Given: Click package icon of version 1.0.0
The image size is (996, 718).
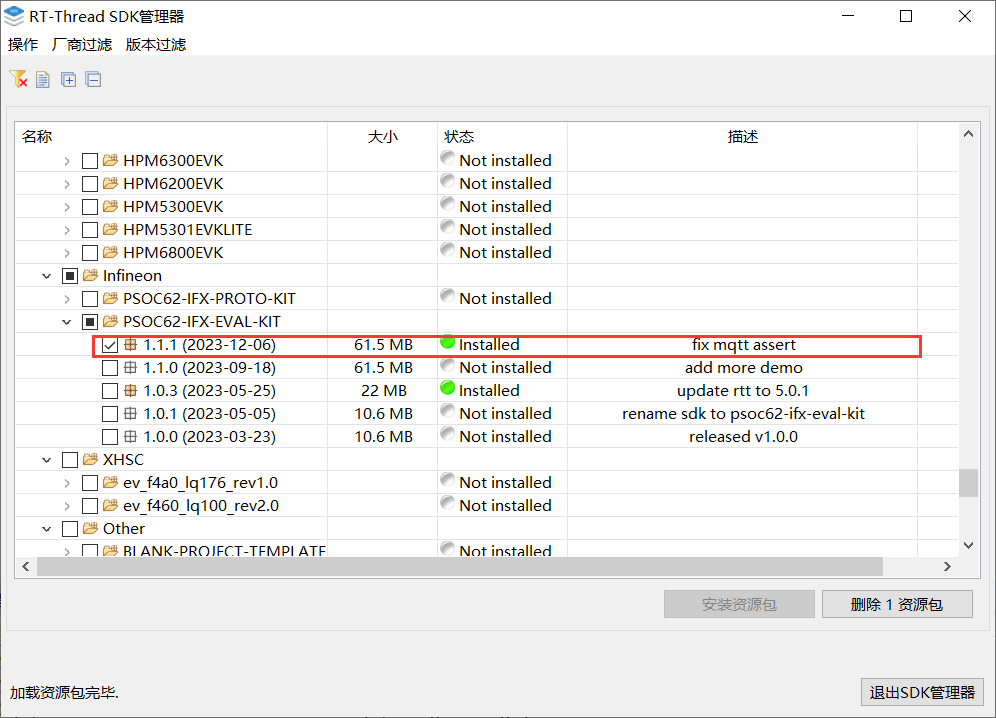Looking at the screenshot, I should point(130,437).
